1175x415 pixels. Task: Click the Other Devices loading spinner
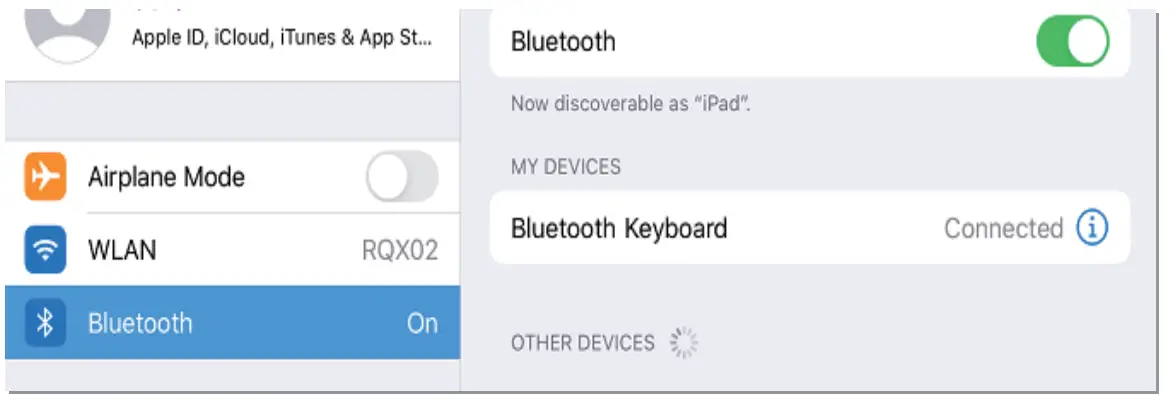[x=683, y=343]
